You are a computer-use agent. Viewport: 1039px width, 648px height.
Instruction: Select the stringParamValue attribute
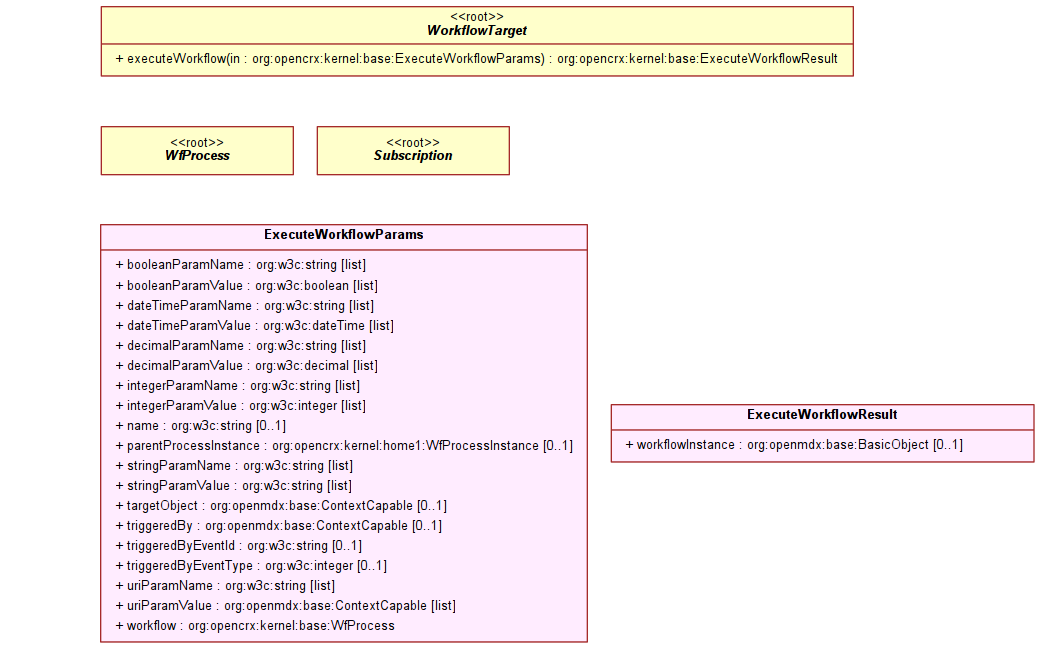coord(233,486)
